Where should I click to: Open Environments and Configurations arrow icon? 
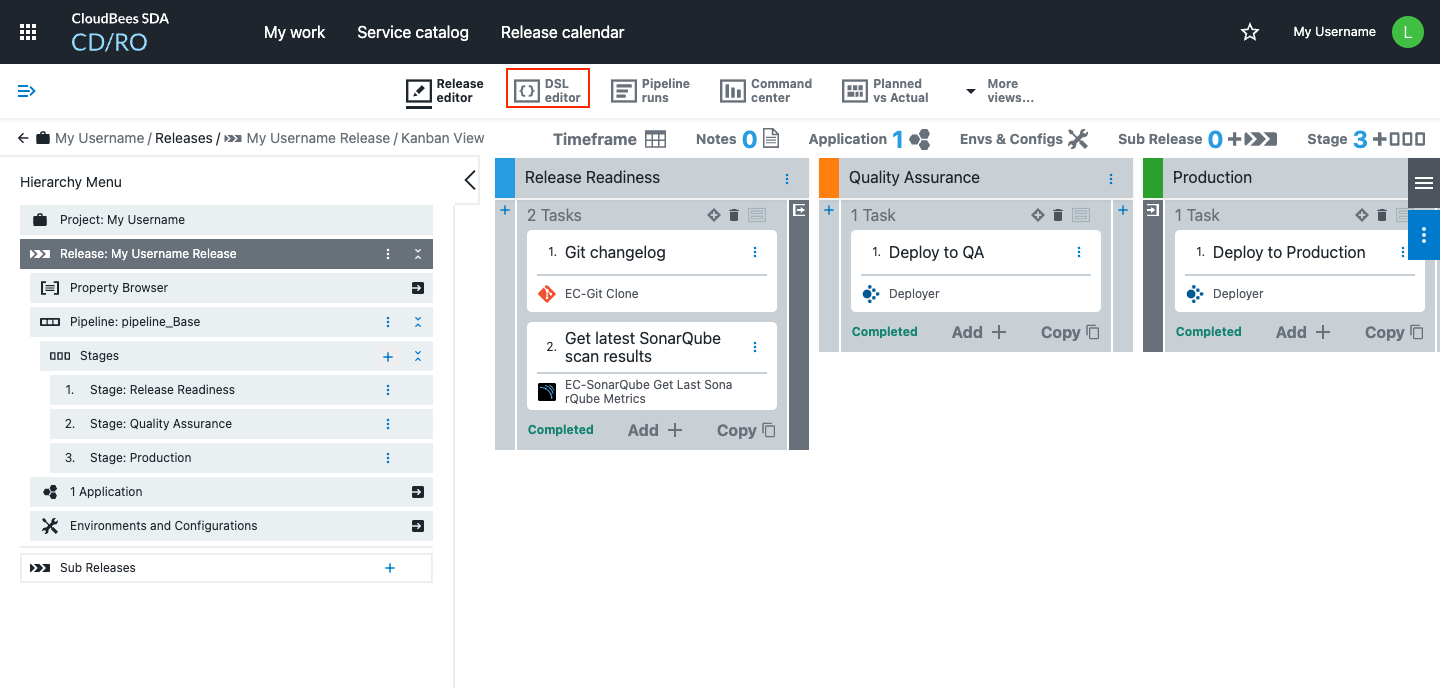(418, 526)
